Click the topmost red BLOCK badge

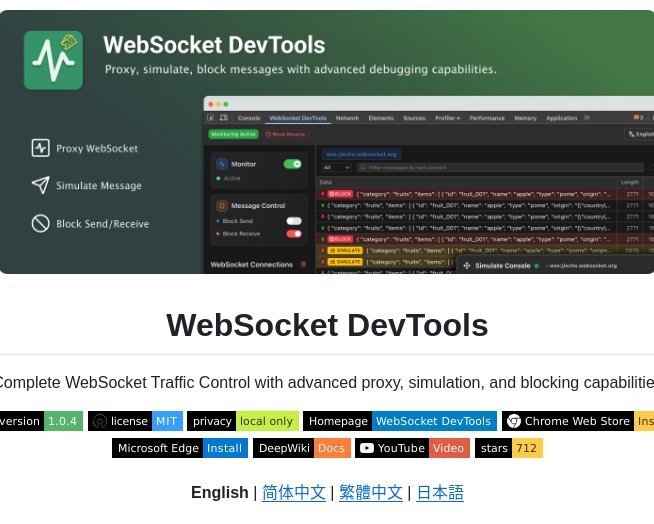340,194
